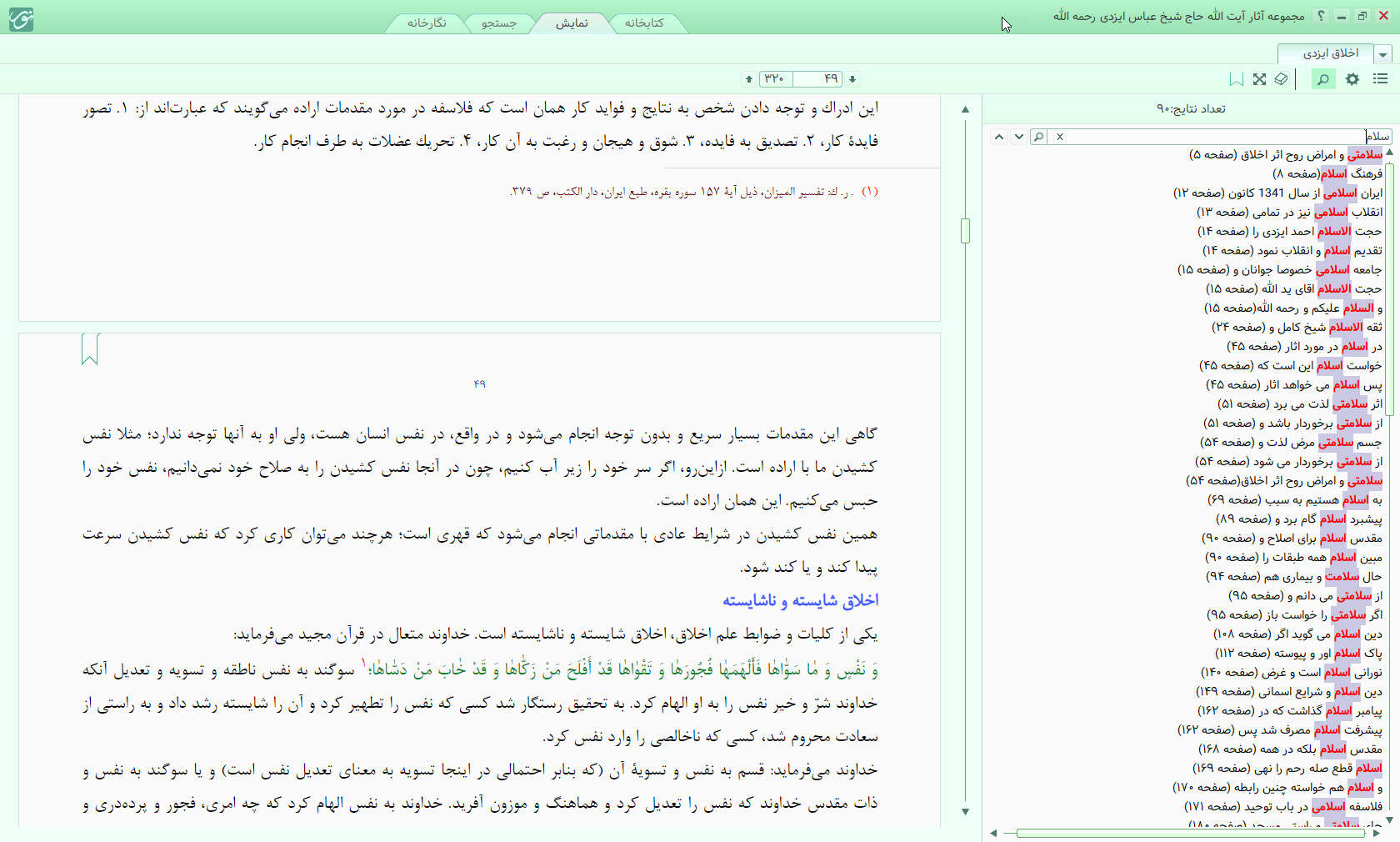Viewport: 1400px width, 842px height.
Task: Go to the next page with down arrow
Action: (852, 79)
